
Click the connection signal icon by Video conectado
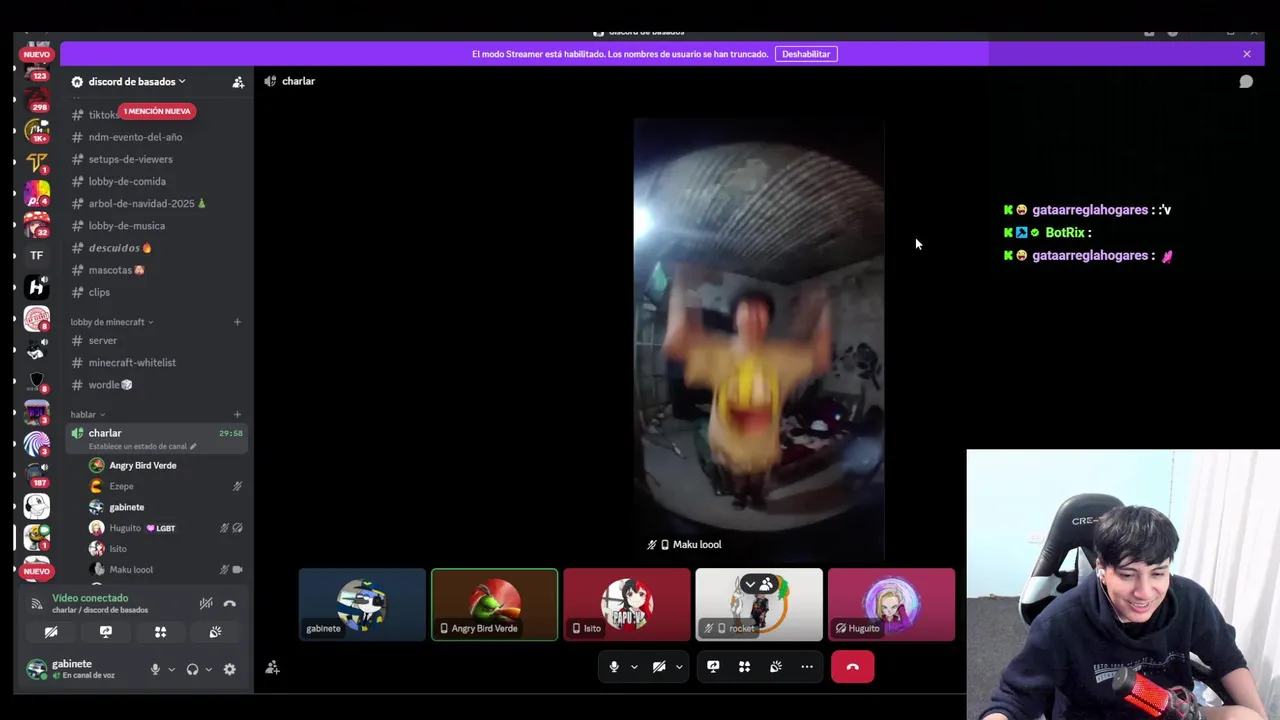click(x=36, y=604)
